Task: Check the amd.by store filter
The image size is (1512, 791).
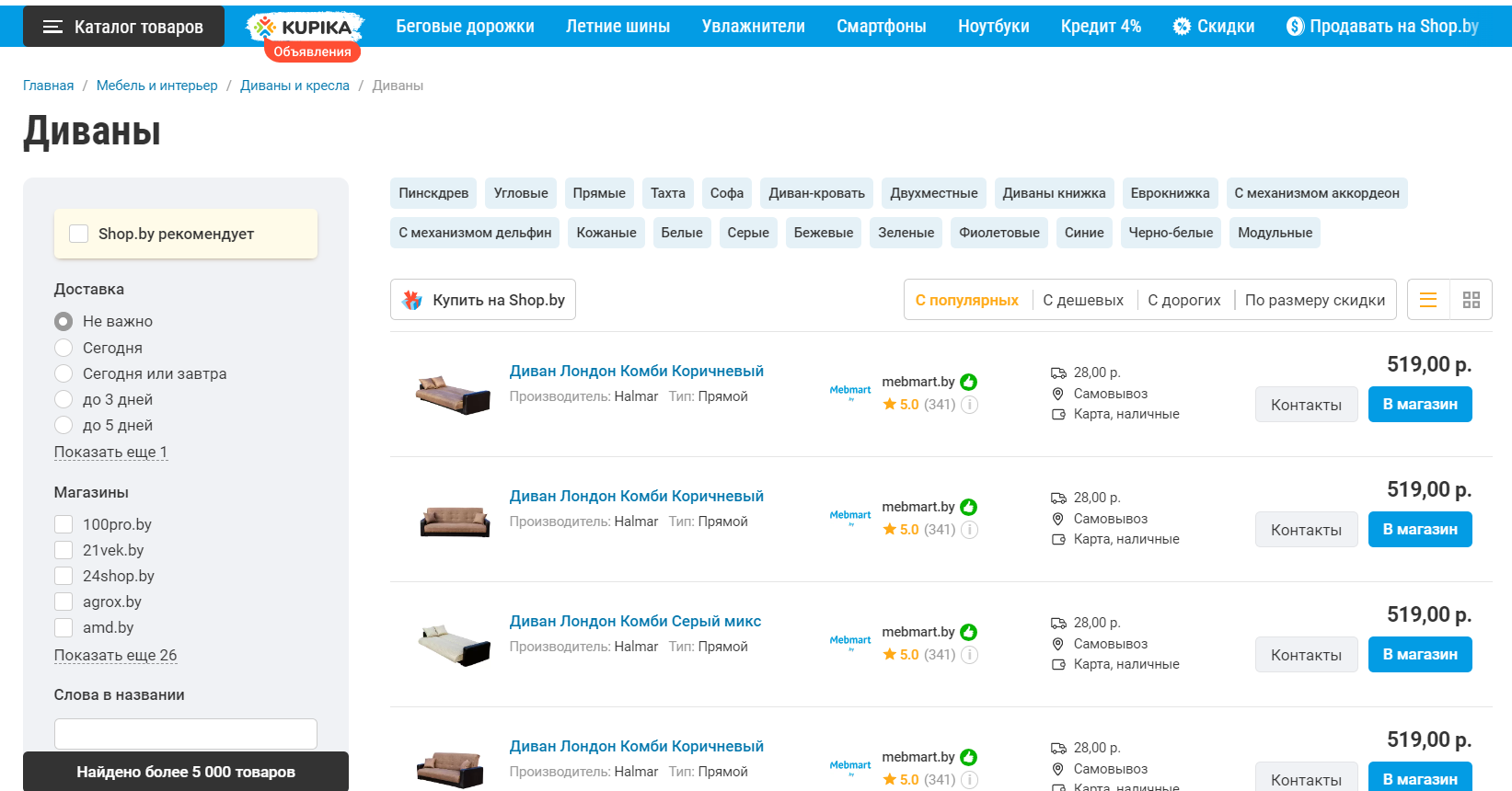Action: pyautogui.click(x=63, y=627)
